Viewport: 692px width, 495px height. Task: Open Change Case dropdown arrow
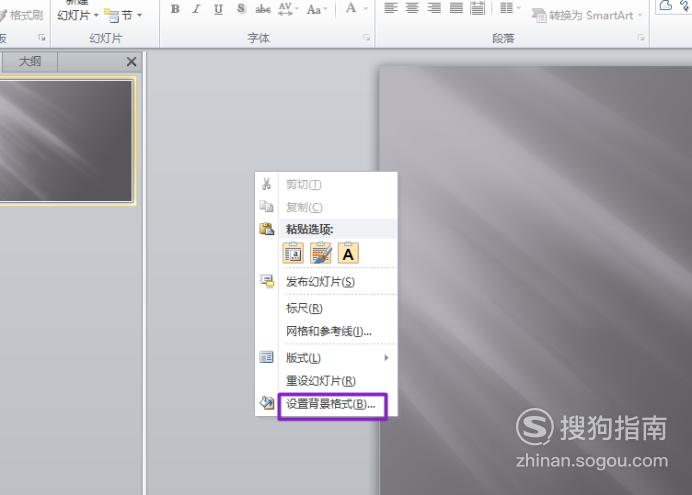coord(326,9)
